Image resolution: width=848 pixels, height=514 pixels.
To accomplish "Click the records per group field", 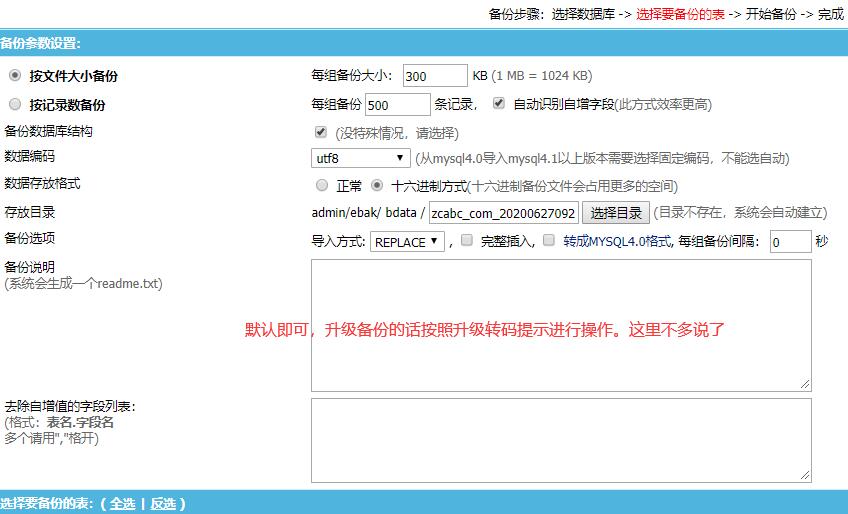I will [397, 105].
